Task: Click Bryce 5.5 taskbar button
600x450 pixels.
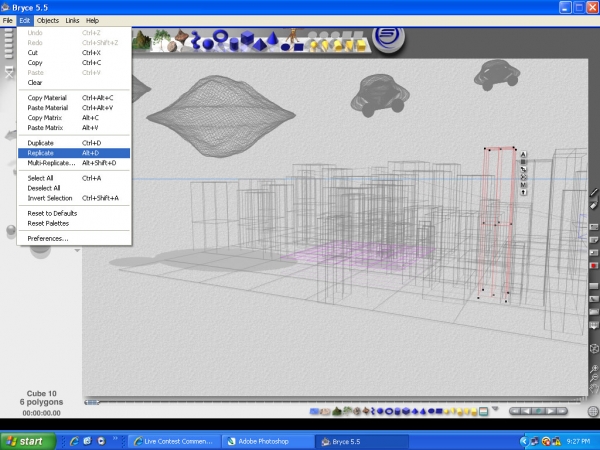Action: click(x=362, y=442)
